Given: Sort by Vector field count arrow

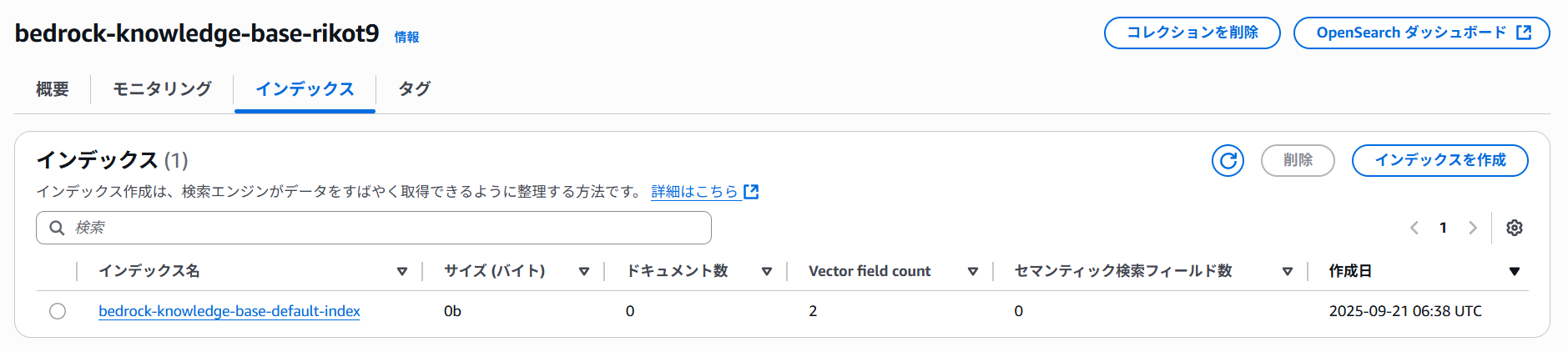Looking at the screenshot, I should pos(973,271).
